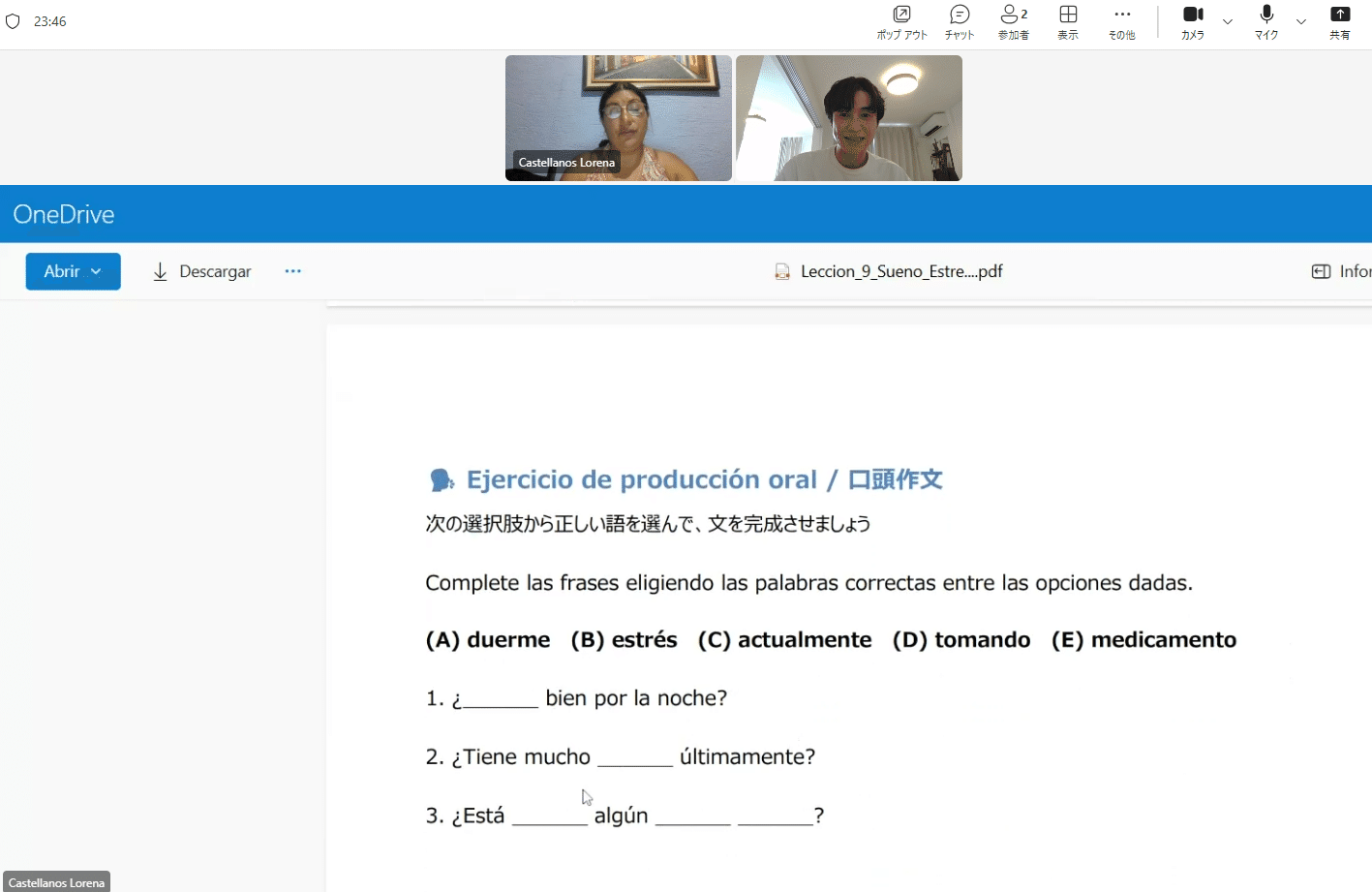Click the Japanese instruction line under heading
This screenshot has height=892, width=1372.
click(648, 524)
